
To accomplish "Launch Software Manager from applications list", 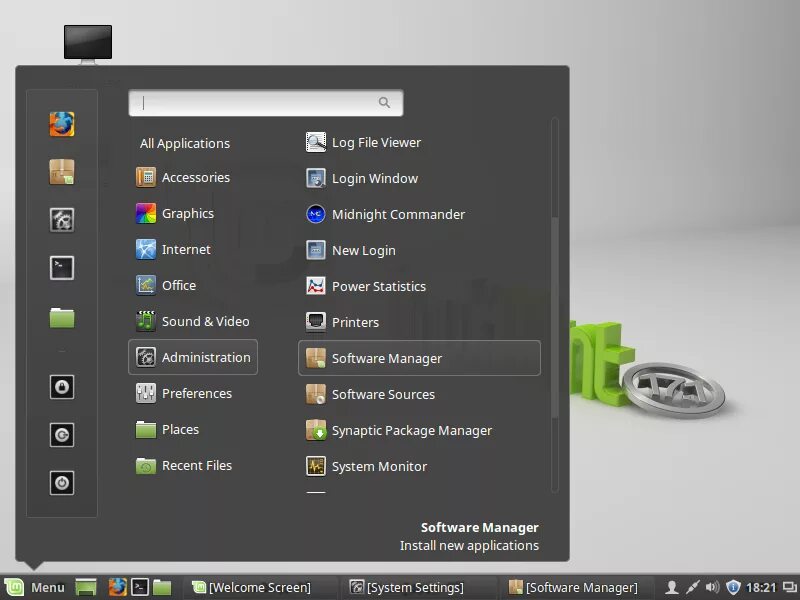I will 419,358.
